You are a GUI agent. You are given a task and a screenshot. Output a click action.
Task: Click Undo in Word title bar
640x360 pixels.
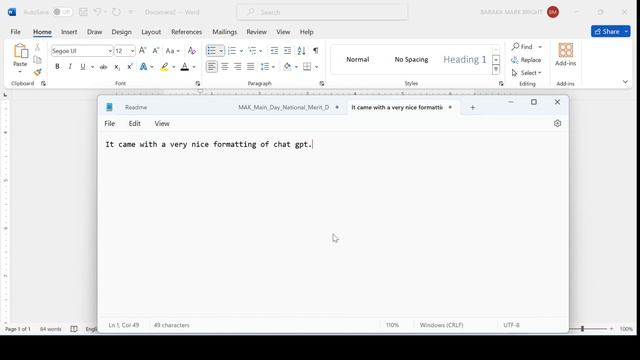97,12
